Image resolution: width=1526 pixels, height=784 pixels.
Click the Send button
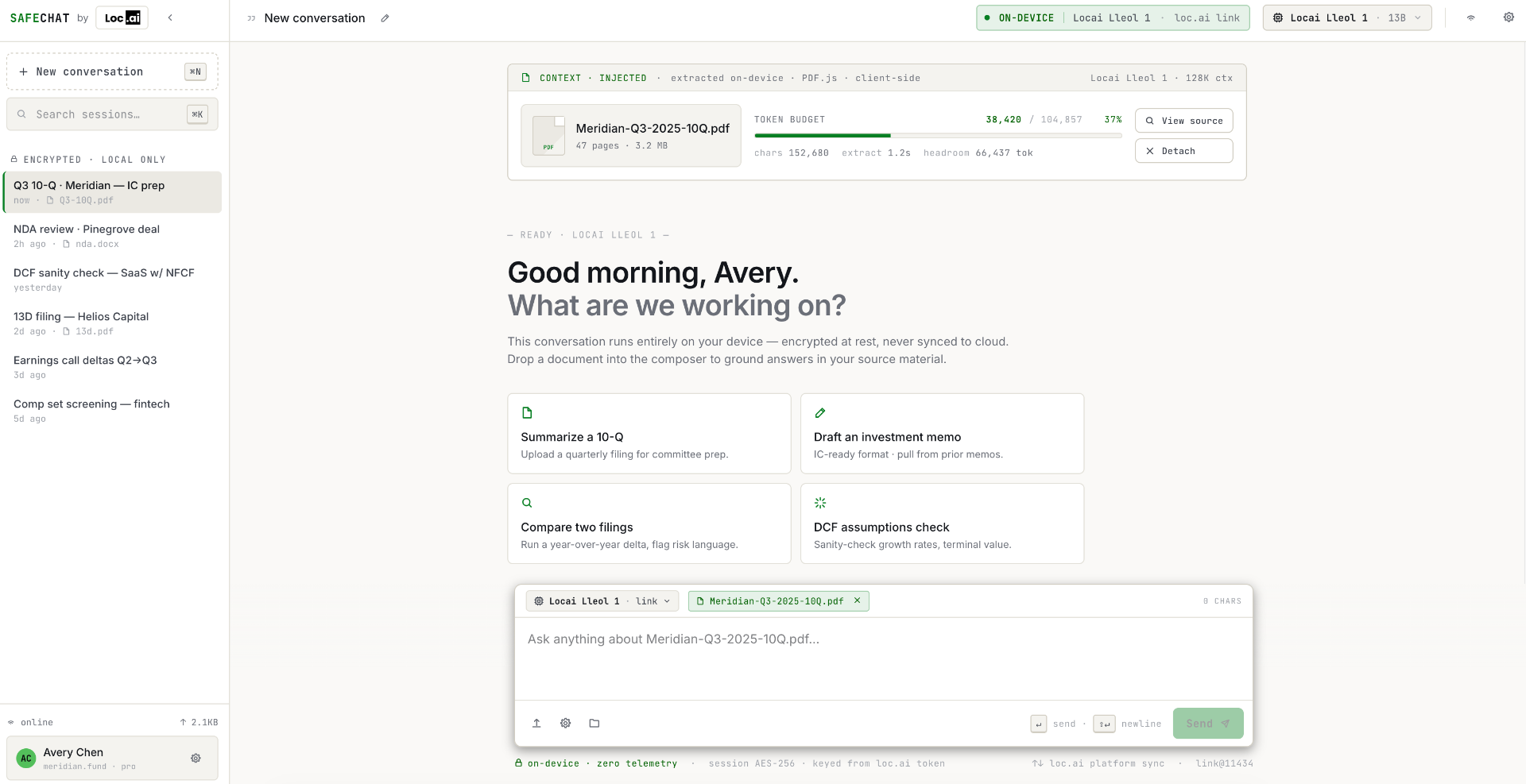(x=1208, y=724)
